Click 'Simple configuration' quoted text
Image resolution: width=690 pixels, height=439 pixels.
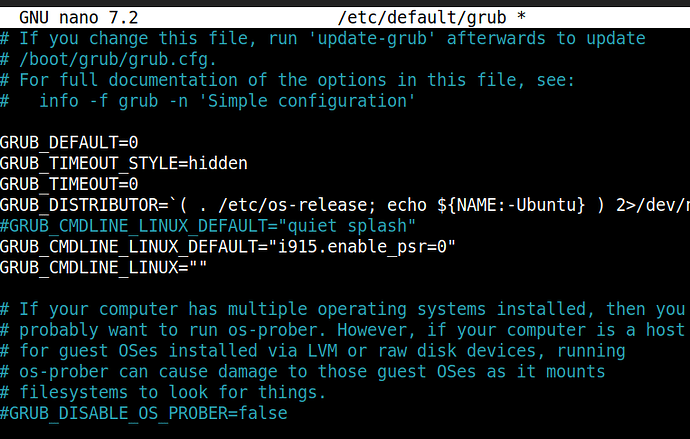(306, 101)
